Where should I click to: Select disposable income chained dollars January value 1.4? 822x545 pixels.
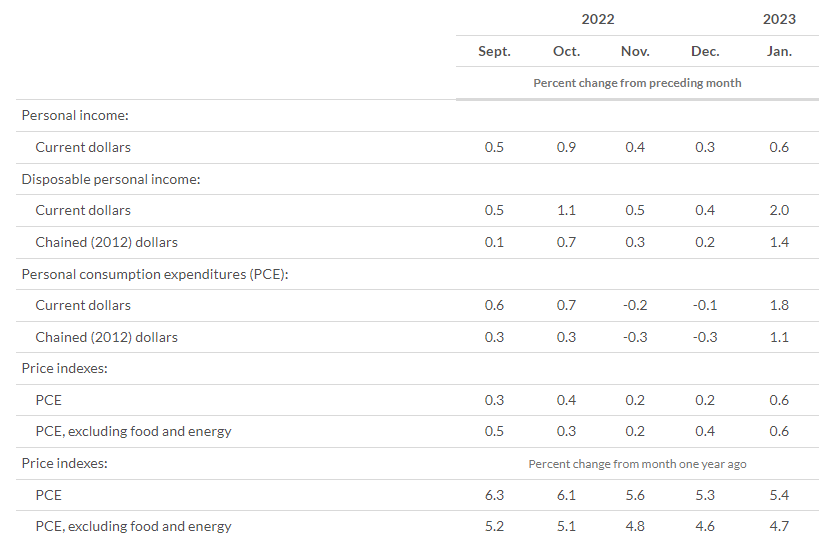(779, 242)
